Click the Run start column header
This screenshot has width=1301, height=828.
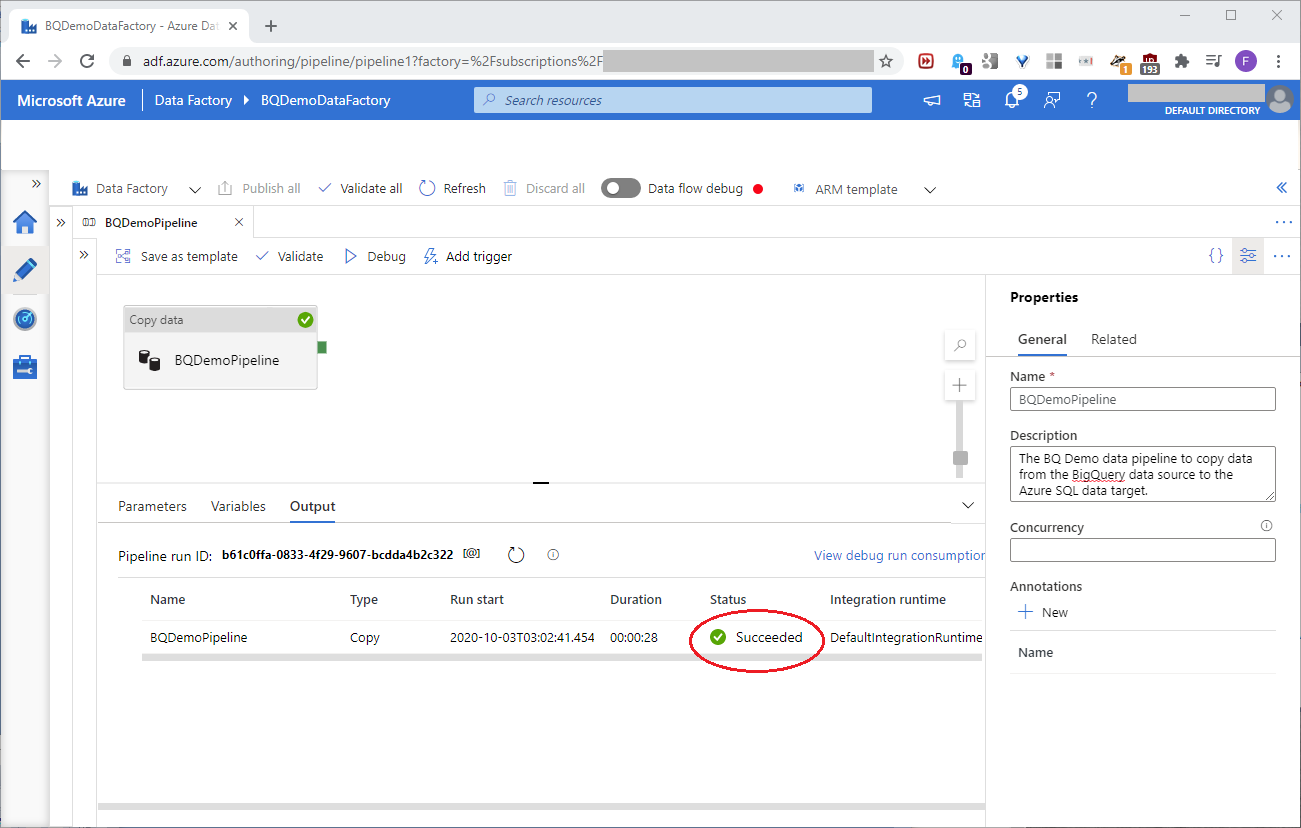click(x=477, y=599)
